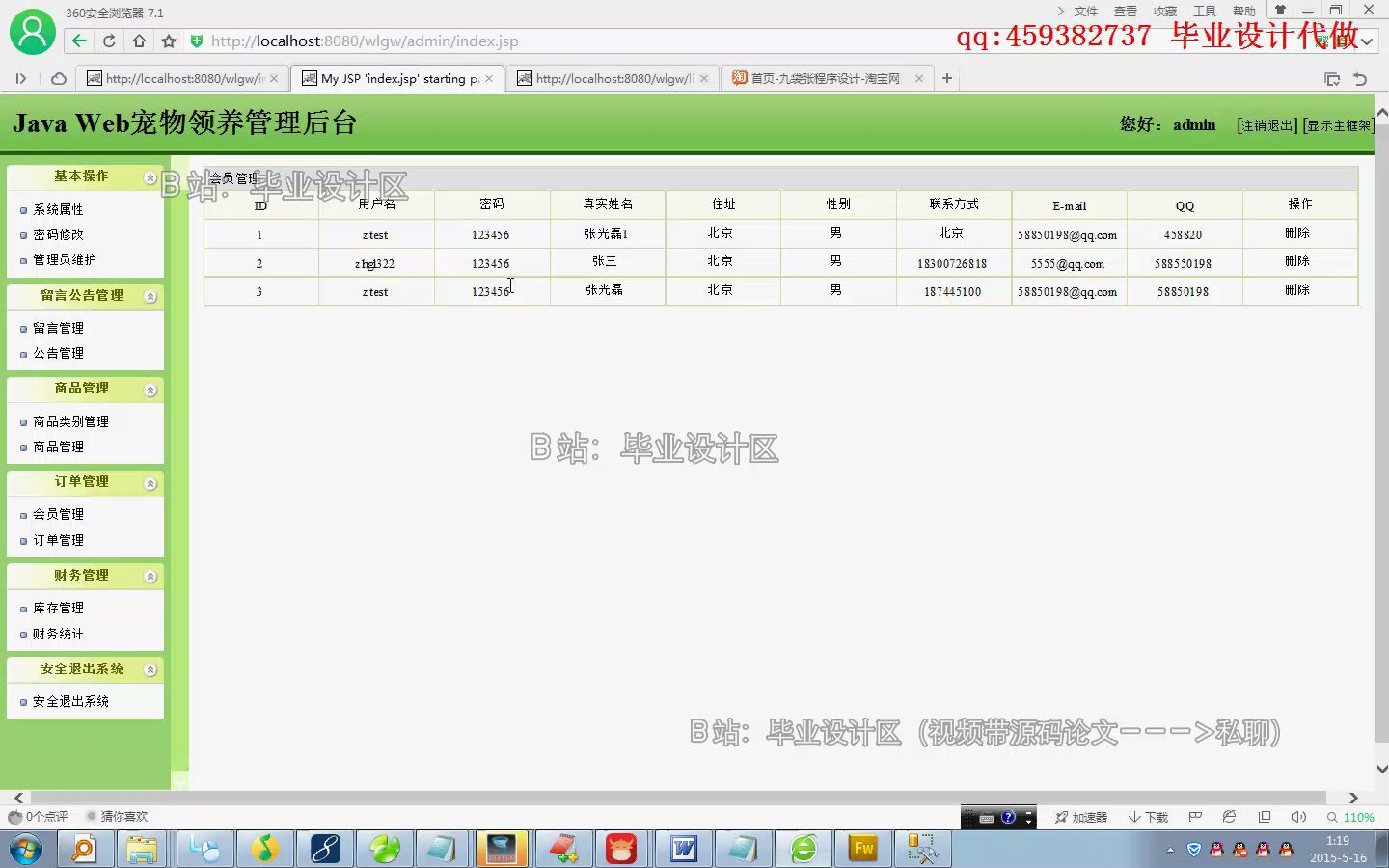Open the 收藏 browser menu

(x=1165, y=12)
